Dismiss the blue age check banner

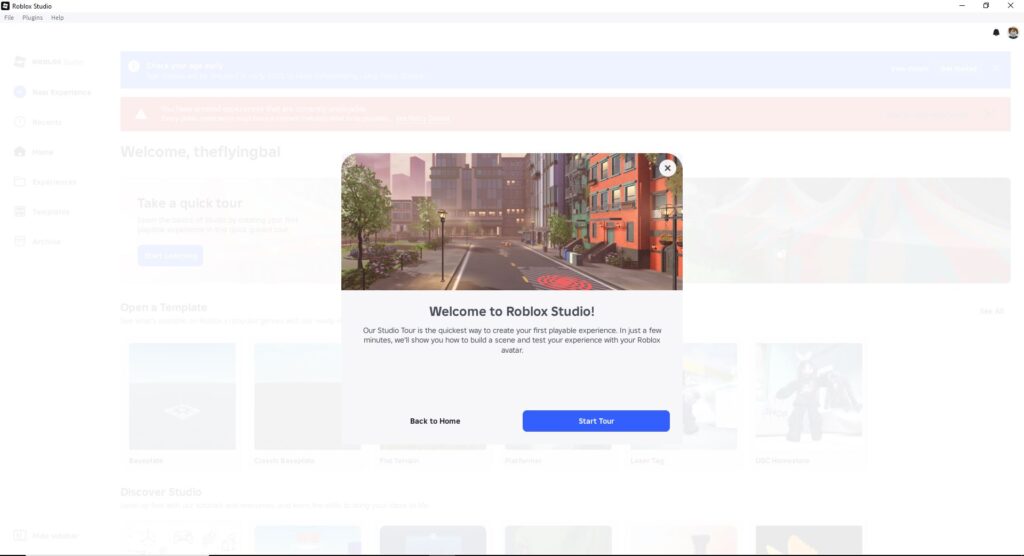click(996, 68)
